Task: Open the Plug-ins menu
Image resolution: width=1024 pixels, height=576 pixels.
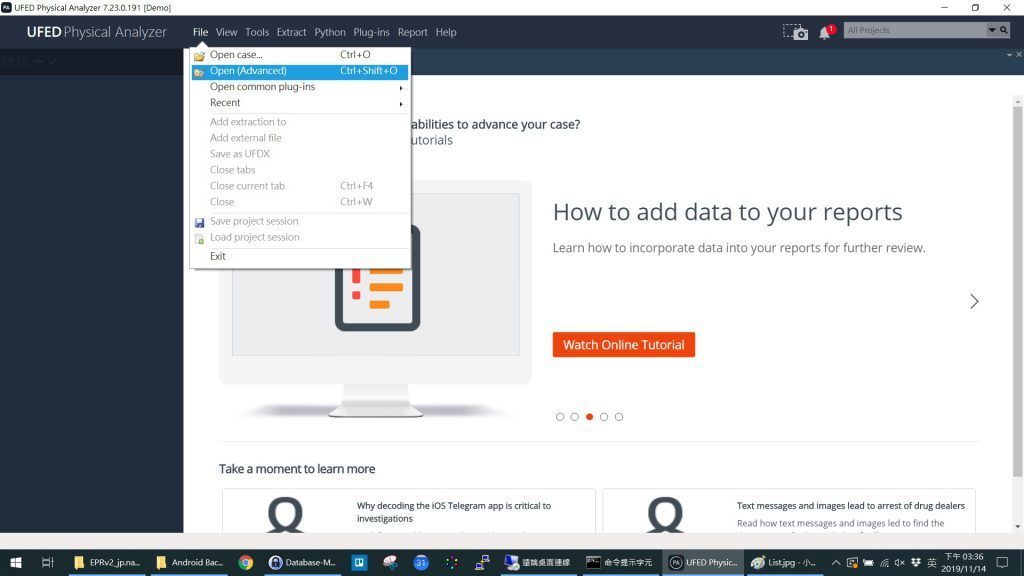Action: click(371, 32)
